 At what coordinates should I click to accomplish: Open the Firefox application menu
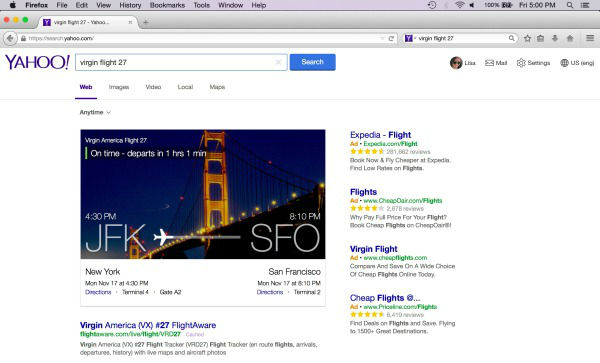pyautogui.click(x=36, y=5)
